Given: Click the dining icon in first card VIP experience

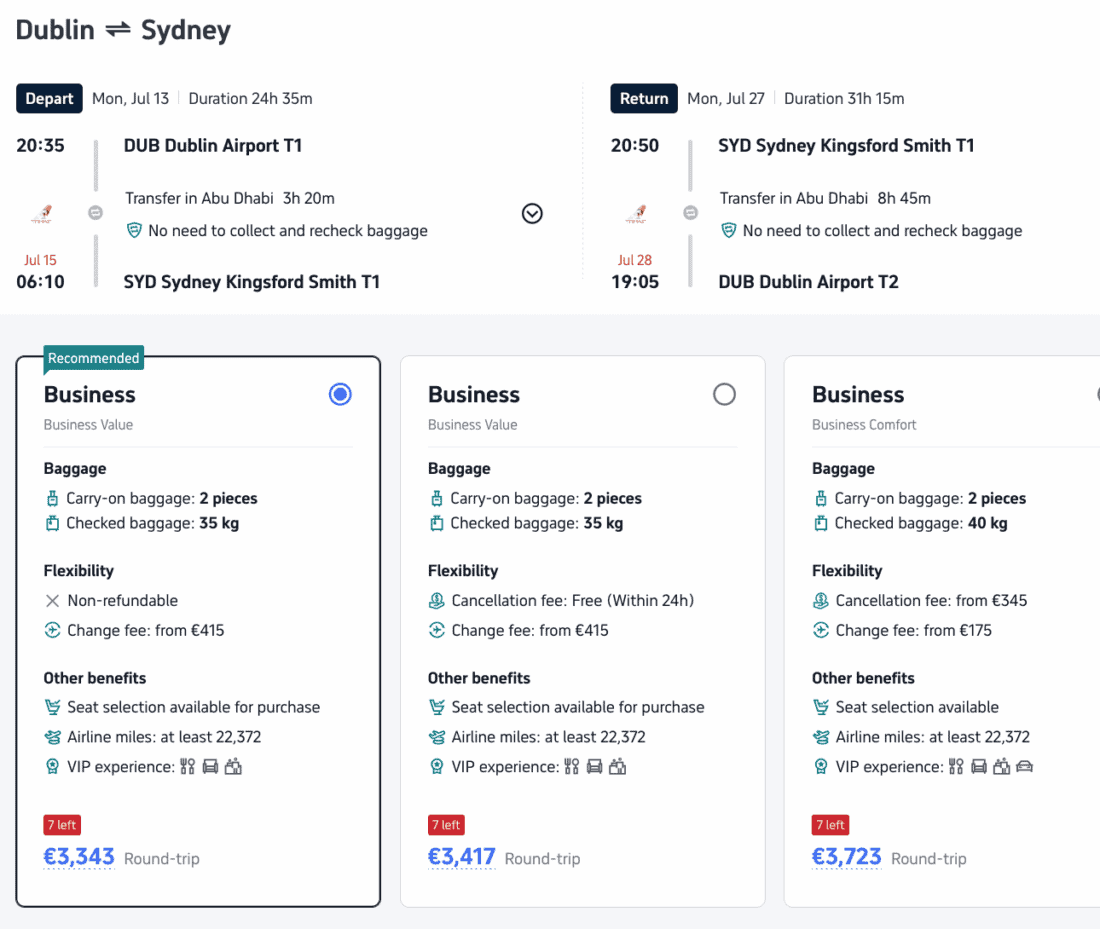Looking at the screenshot, I should pyautogui.click(x=187, y=766).
